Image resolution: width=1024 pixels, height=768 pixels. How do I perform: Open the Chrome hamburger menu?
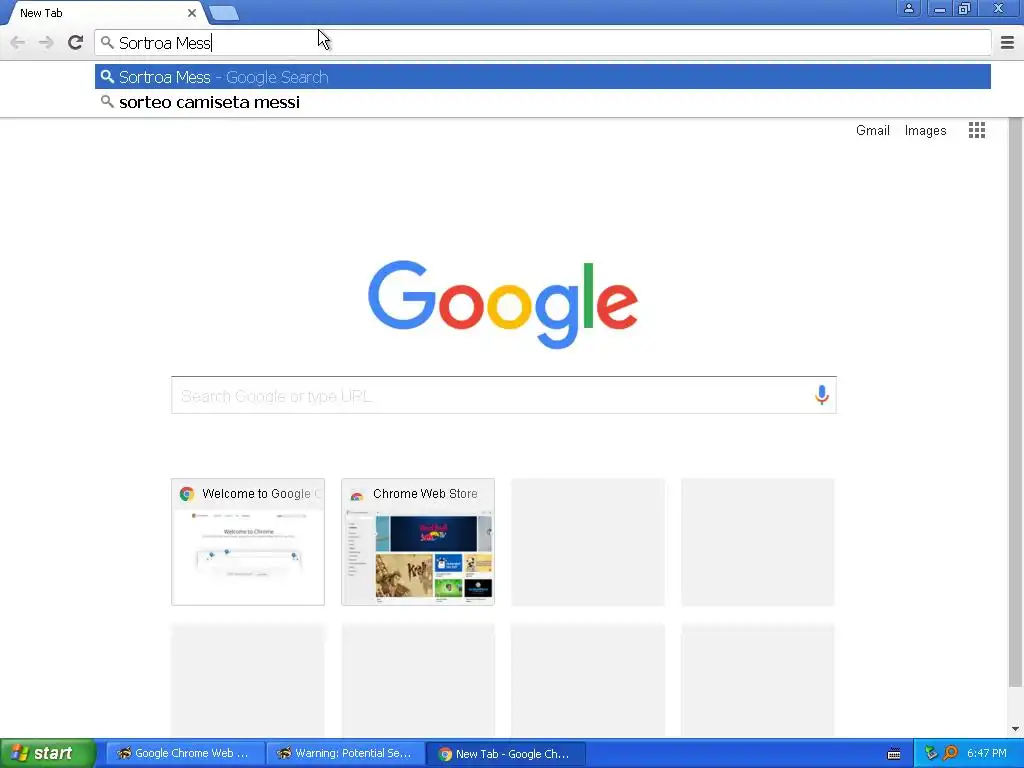pyautogui.click(x=1008, y=43)
